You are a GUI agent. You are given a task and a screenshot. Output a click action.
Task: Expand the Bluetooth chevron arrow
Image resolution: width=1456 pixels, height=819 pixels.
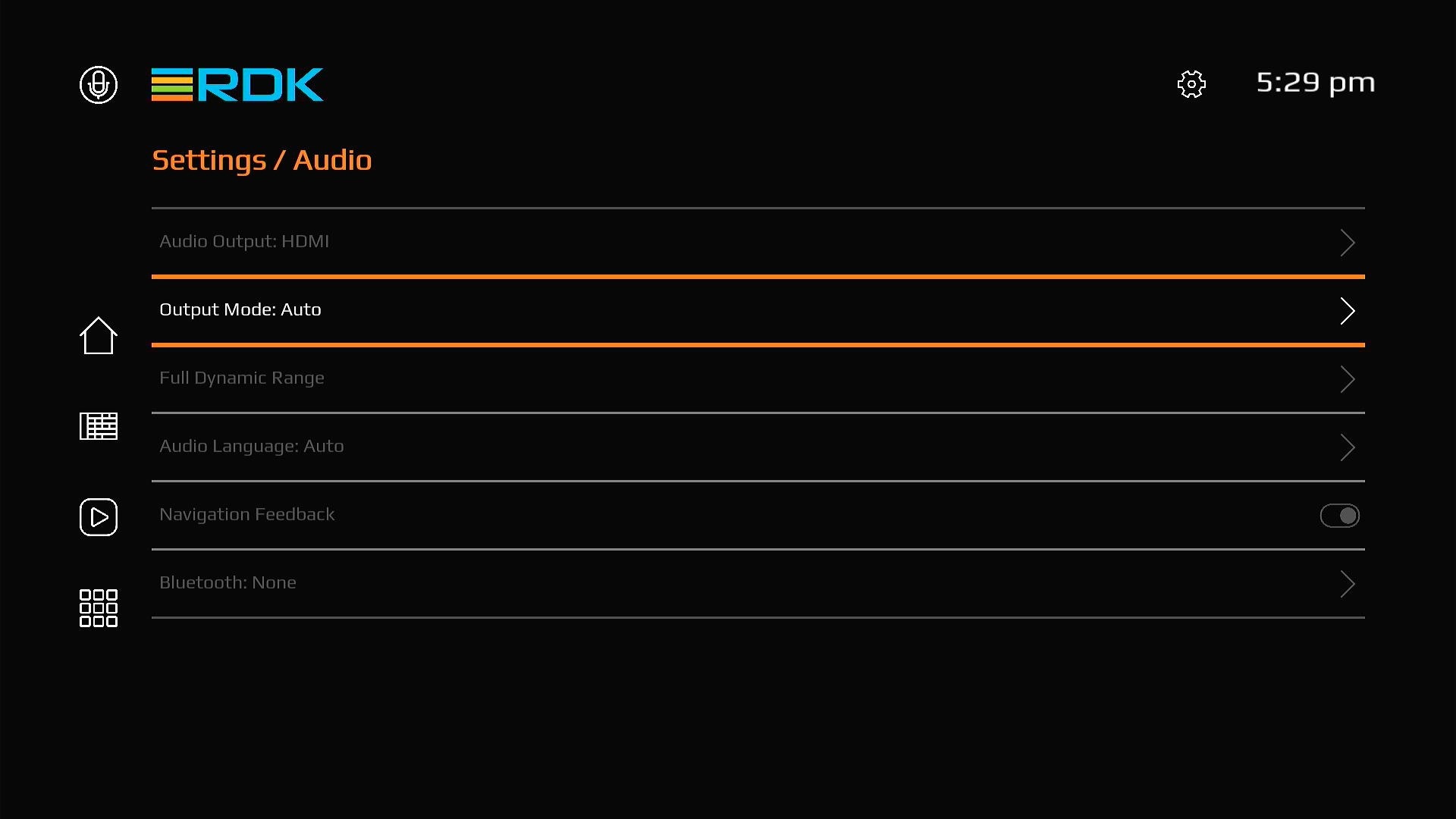pyautogui.click(x=1347, y=584)
